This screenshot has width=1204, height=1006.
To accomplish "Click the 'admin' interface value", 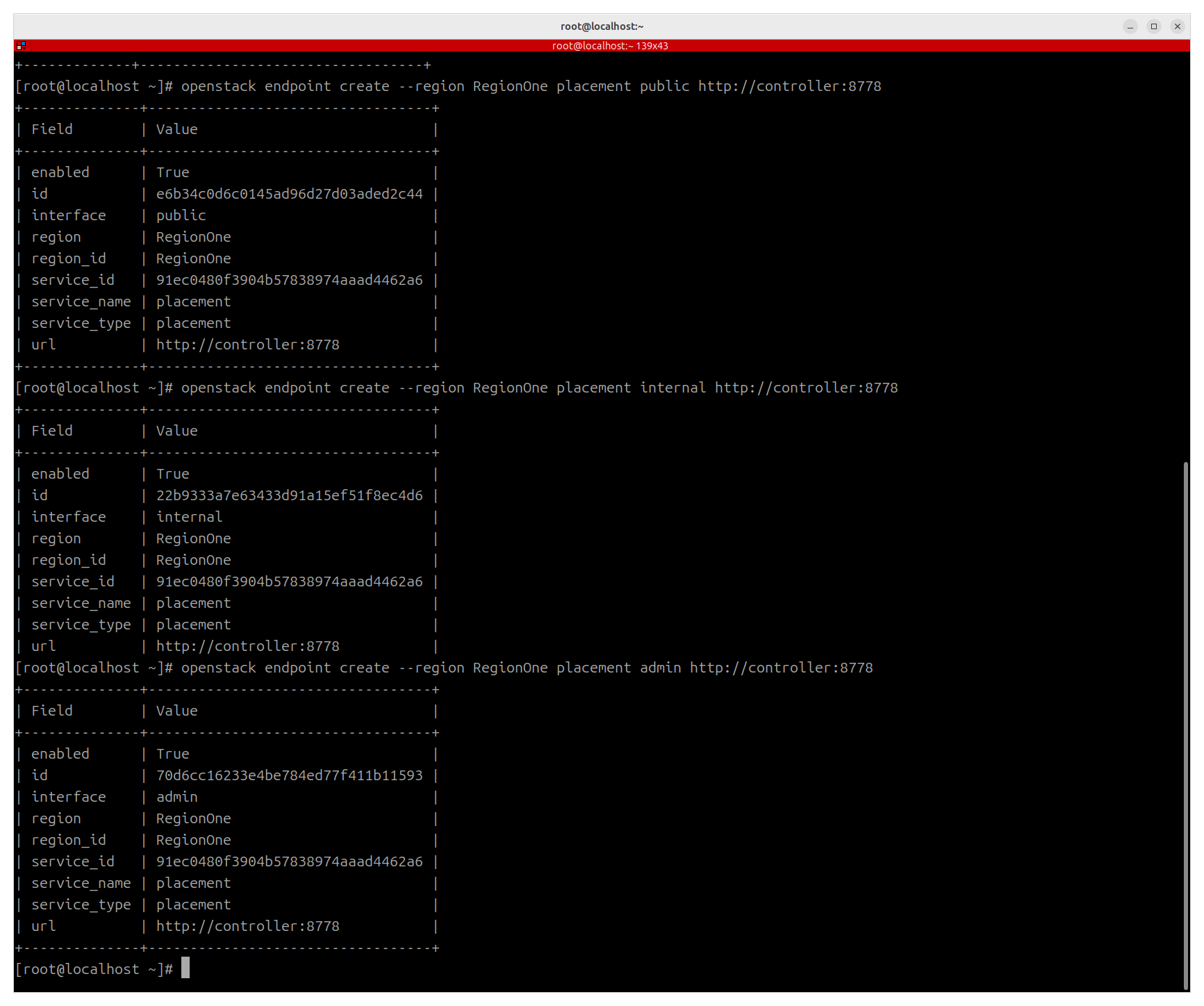I will point(176,797).
